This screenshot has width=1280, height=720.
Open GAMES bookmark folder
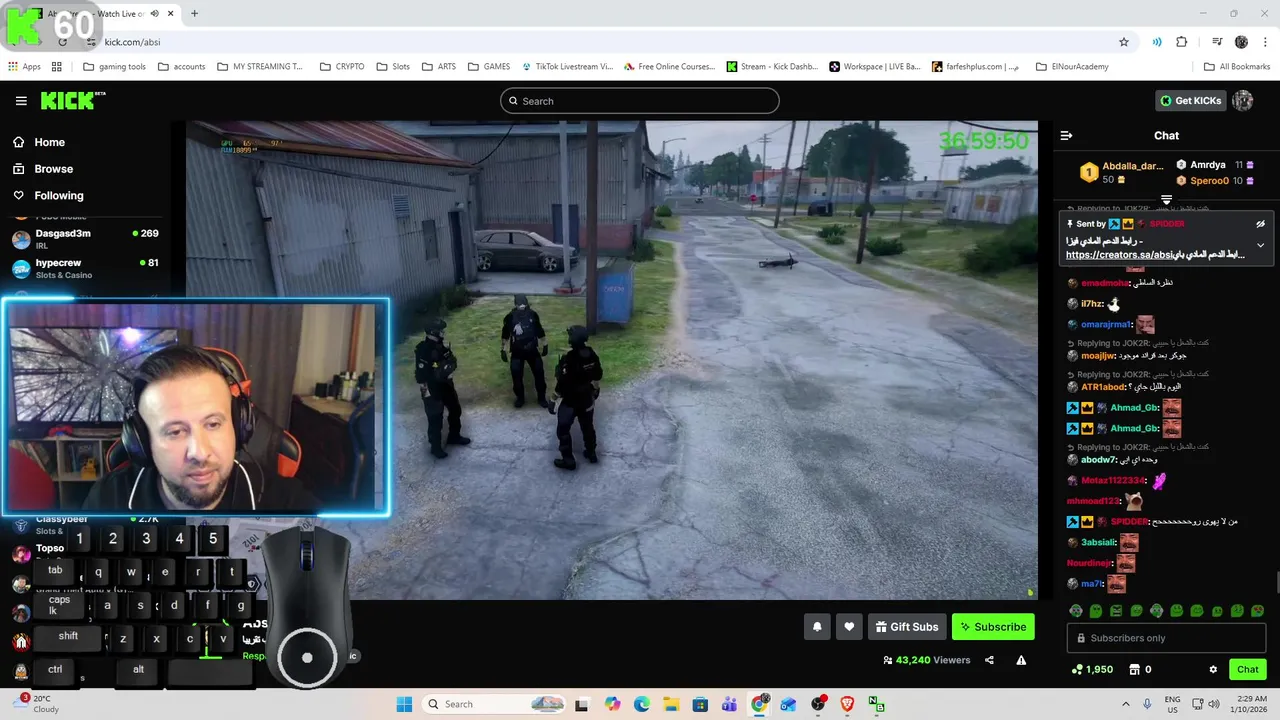pos(489,67)
